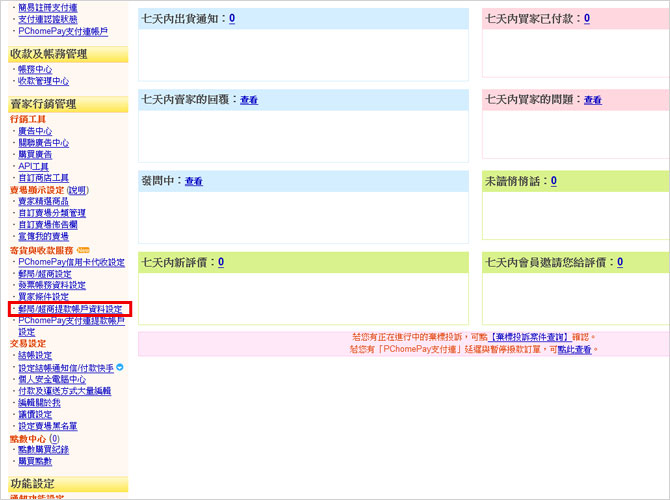Screen dimensions: 670x500
Task: Click the PChomePay支付連帳戶 link
Action: pos(62,31)
